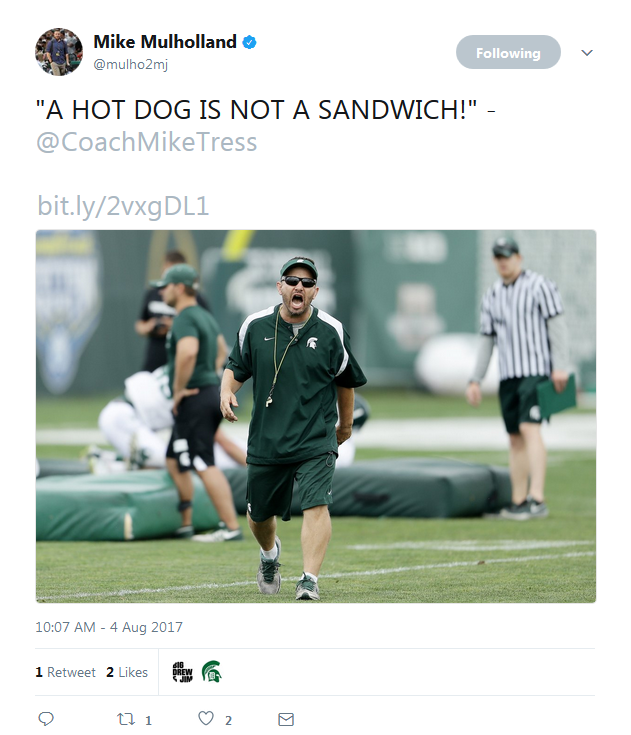Screen dimensions: 631x735
Task: Click the Mike Mulholland display name
Action: click(x=165, y=42)
